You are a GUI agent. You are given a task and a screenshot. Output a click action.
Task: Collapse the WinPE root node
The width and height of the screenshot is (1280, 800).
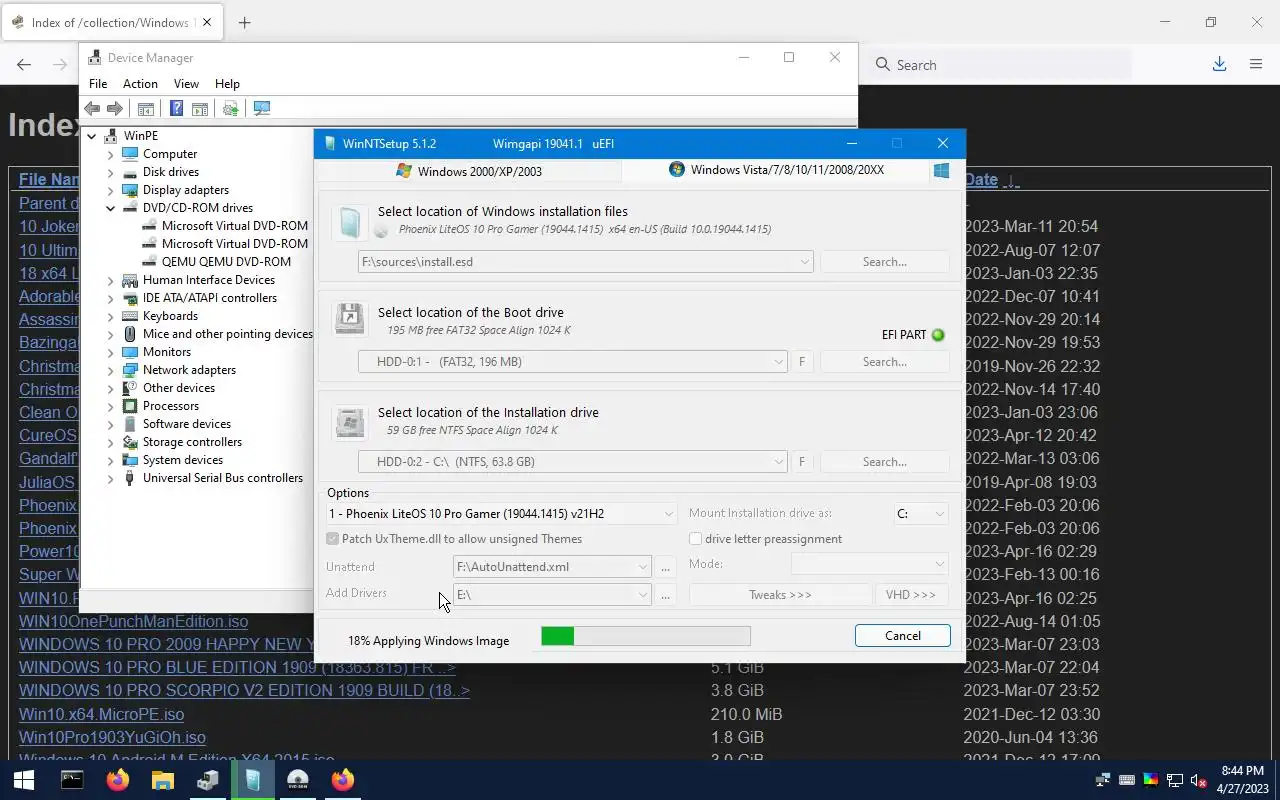coord(91,136)
